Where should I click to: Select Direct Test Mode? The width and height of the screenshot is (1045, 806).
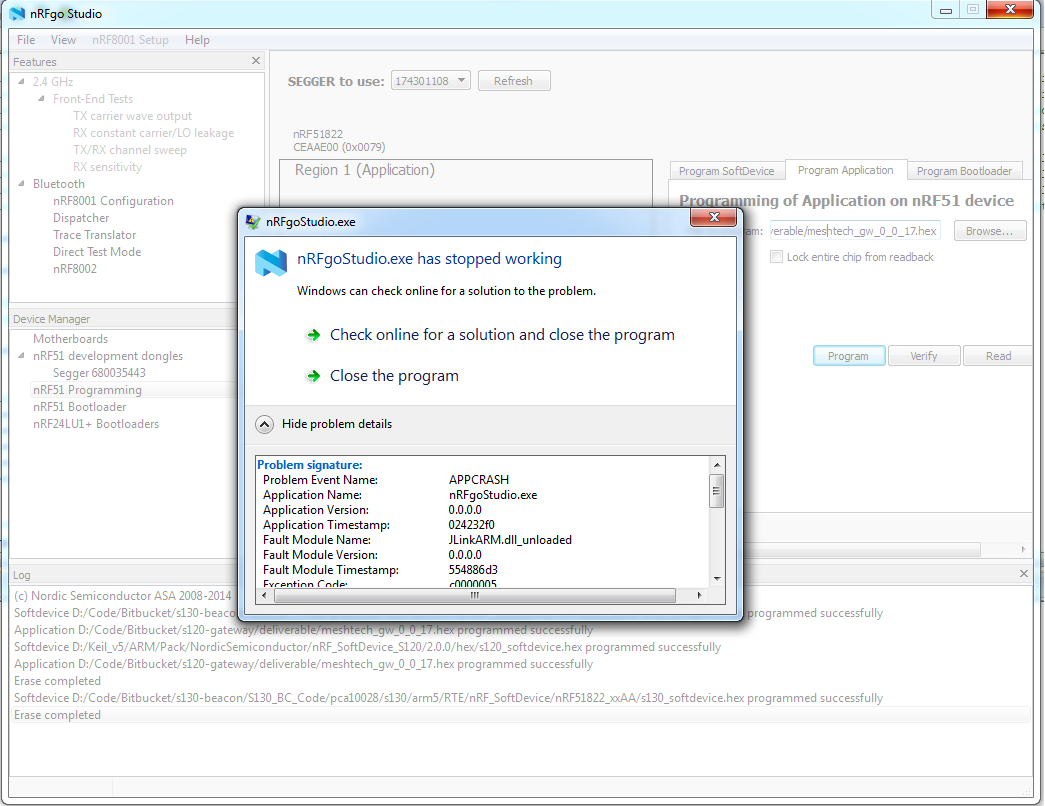click(97, 252)
